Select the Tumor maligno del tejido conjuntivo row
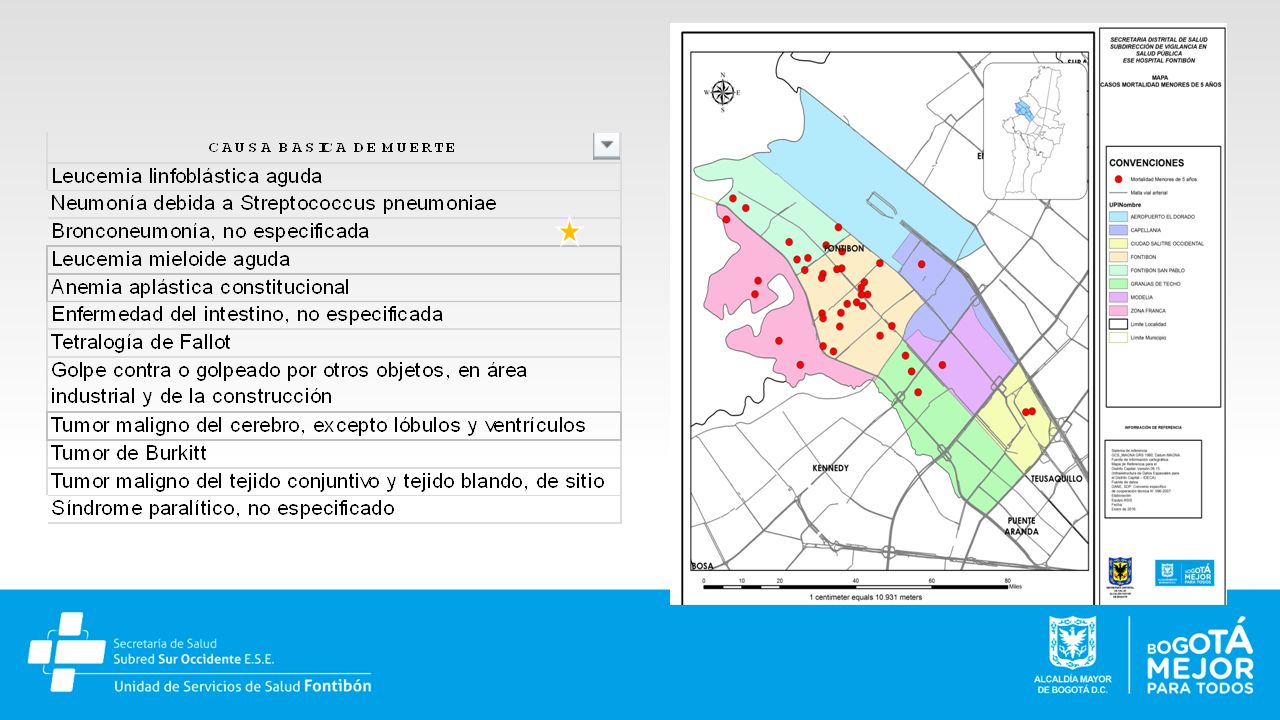The width and height of the screenshot is (1280, 720). coord(334,482)
